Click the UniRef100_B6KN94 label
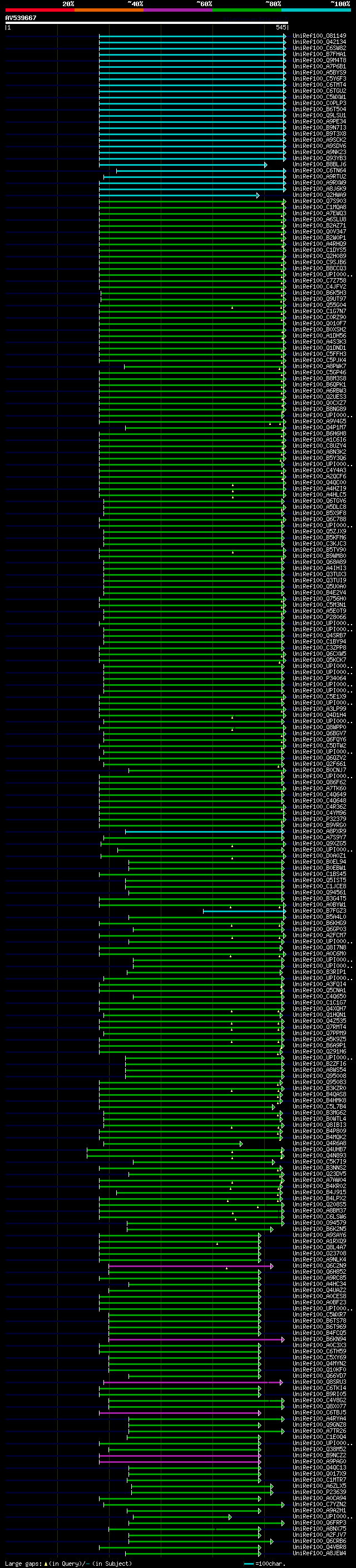 (x=319, y=1338)
